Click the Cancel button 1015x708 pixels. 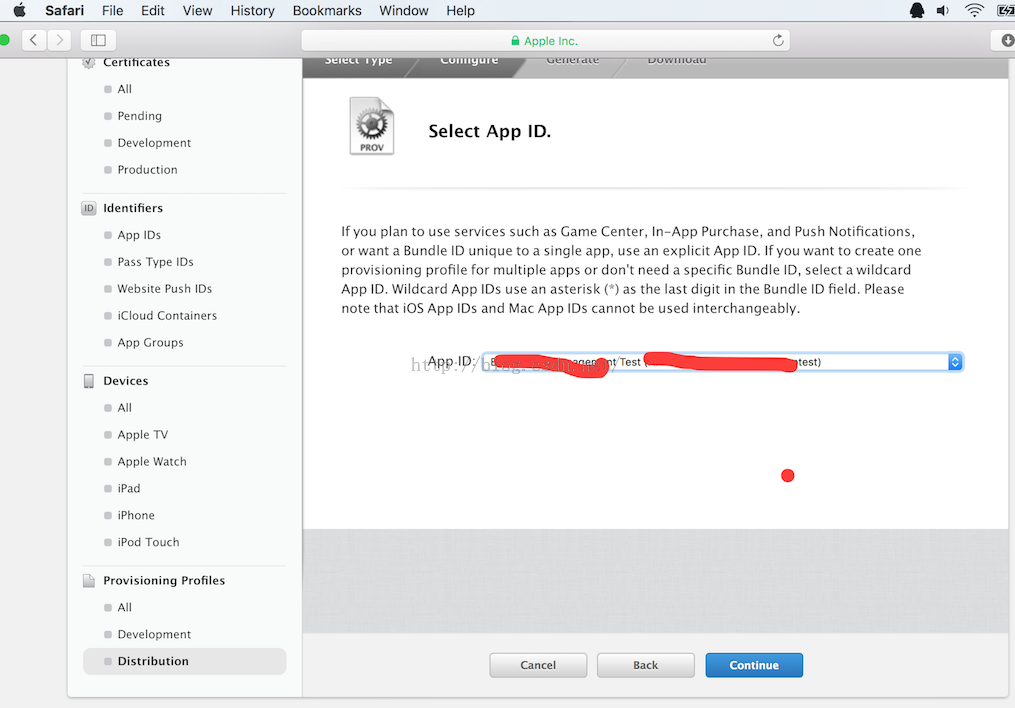[x=538, y=665]
